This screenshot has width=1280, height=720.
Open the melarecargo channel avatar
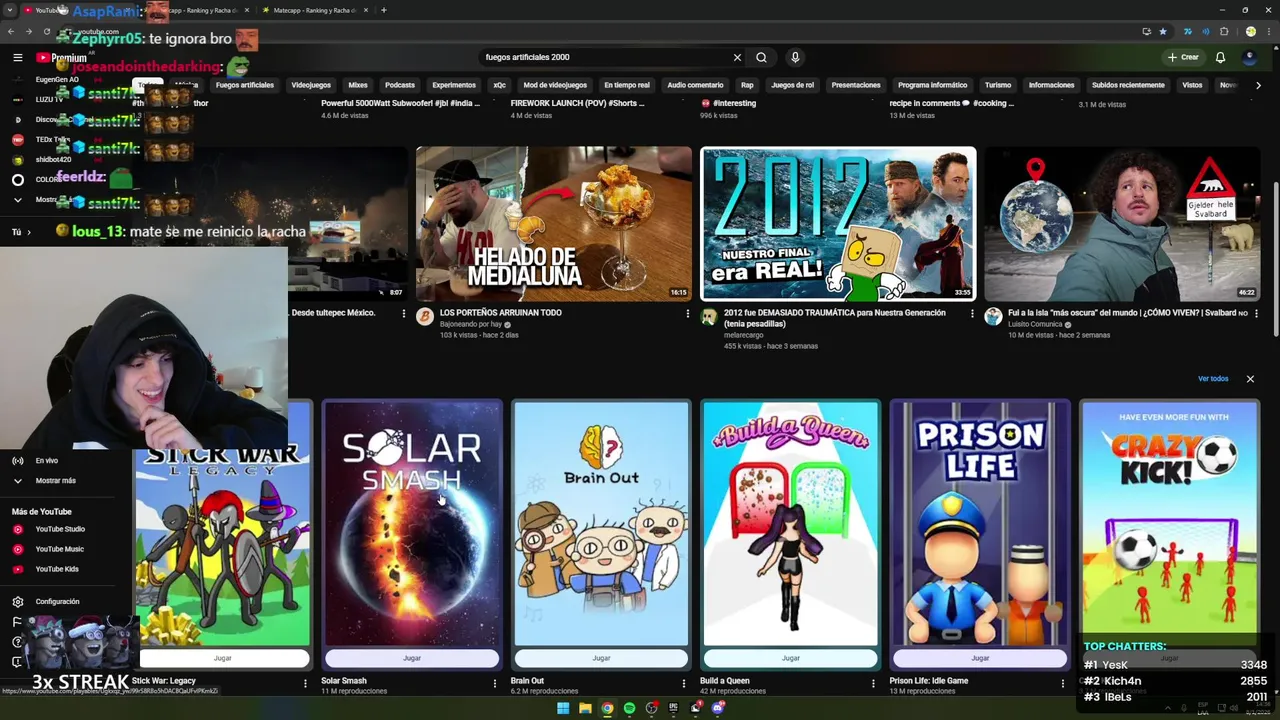tap(709, 317)
